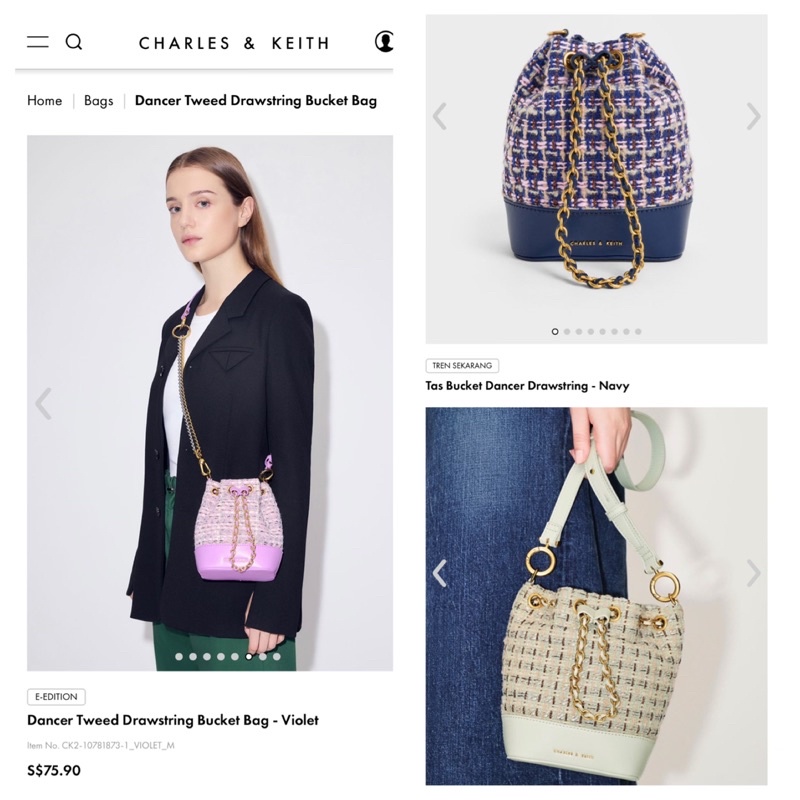Open the Bags breadcrumb category
The width and height of the screenshot is (800, 800).
coord(98,101)
